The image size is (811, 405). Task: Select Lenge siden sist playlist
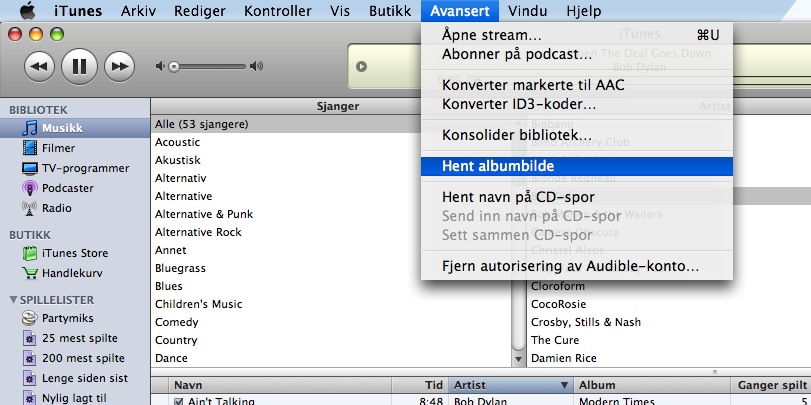pyautogui.click(x=75, y=378)
